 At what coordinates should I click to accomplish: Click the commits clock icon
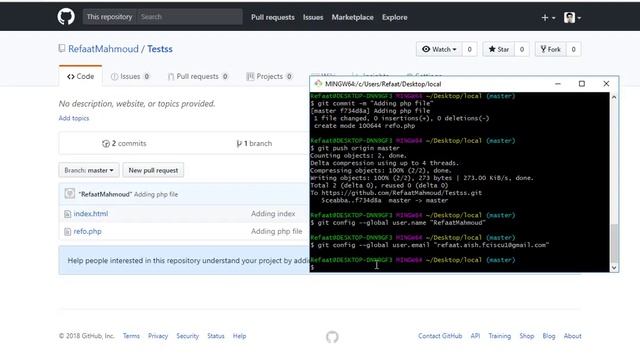click(106, 144)
